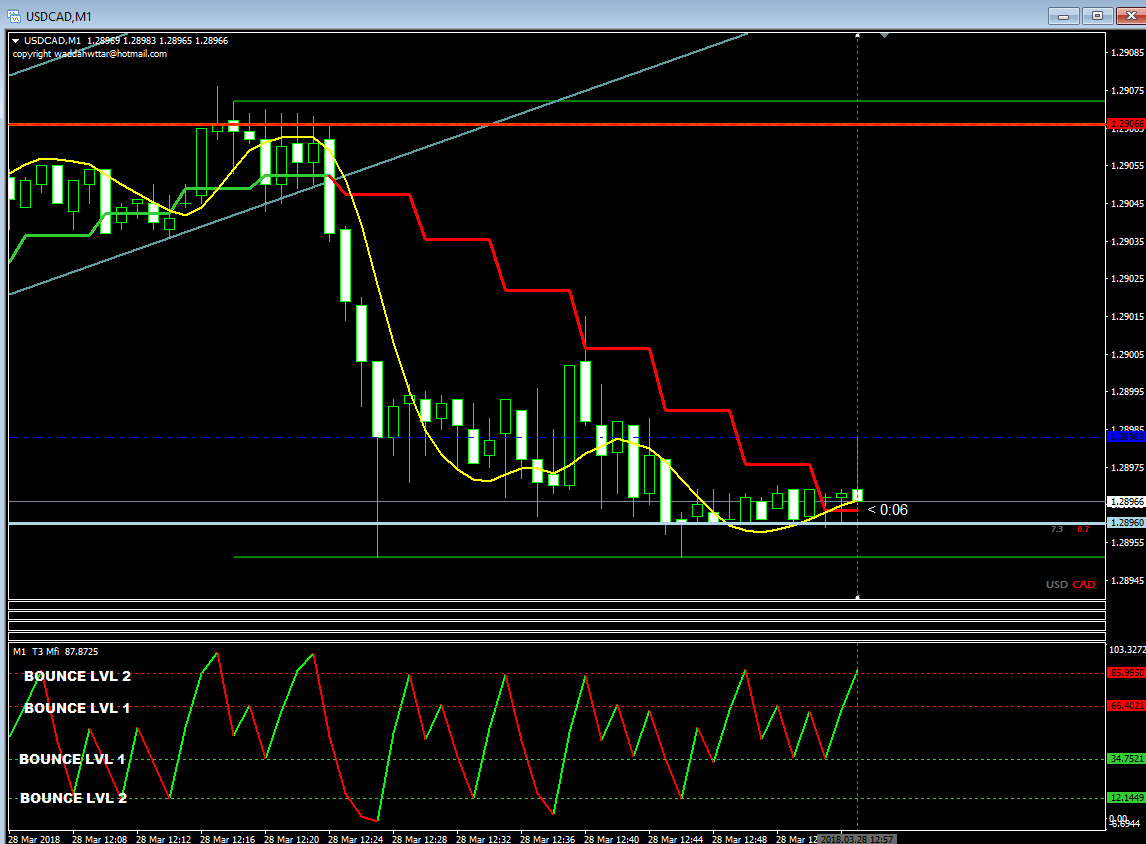The image size is (1146, 844).
Task: Click the copyright email text
Action: (x=90, y=54)
